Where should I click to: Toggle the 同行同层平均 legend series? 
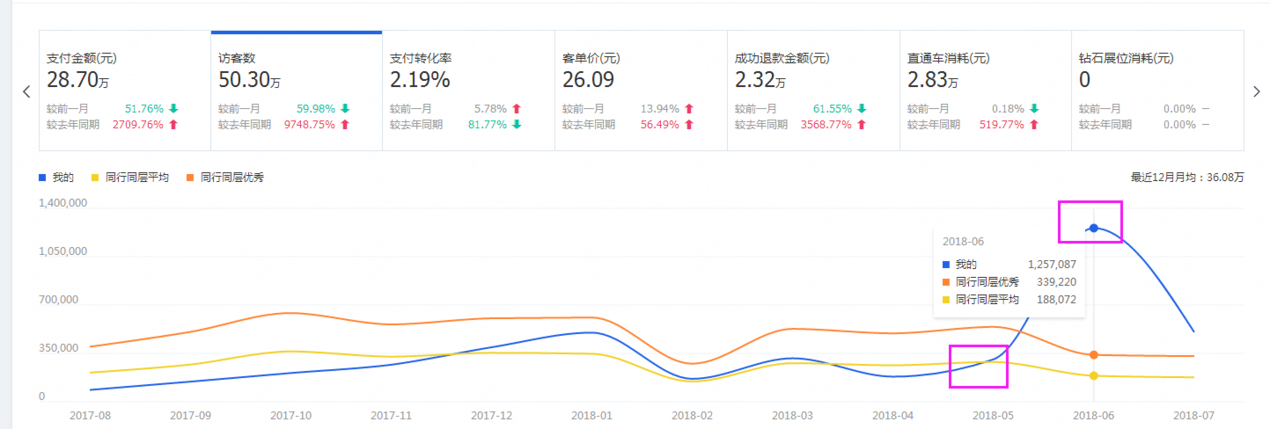tap(130, 177)
